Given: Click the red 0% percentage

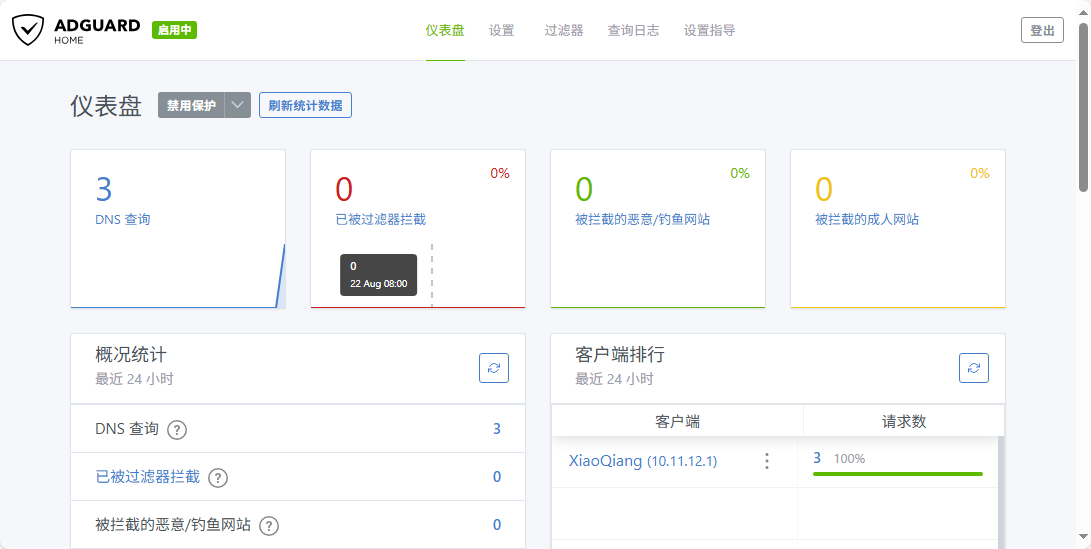Looking at the screenshot, I should (x=500, y=173).
